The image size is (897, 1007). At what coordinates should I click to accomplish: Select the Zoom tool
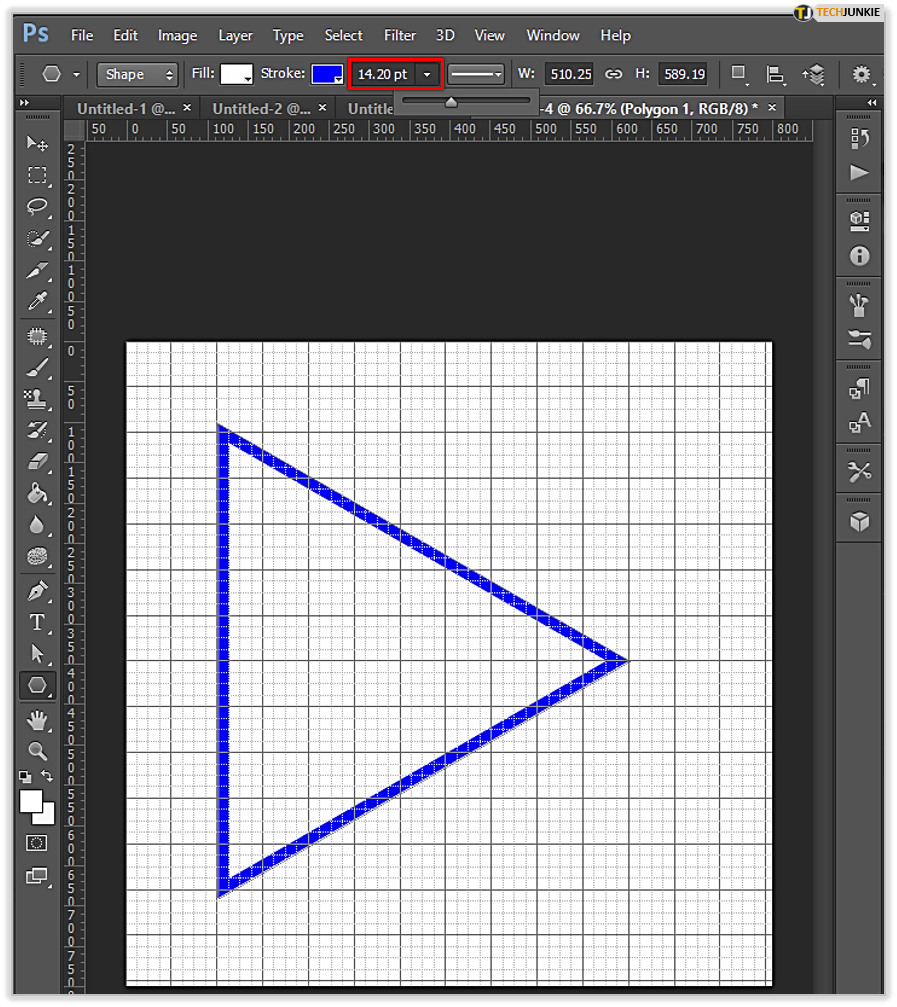pos(37,750)
